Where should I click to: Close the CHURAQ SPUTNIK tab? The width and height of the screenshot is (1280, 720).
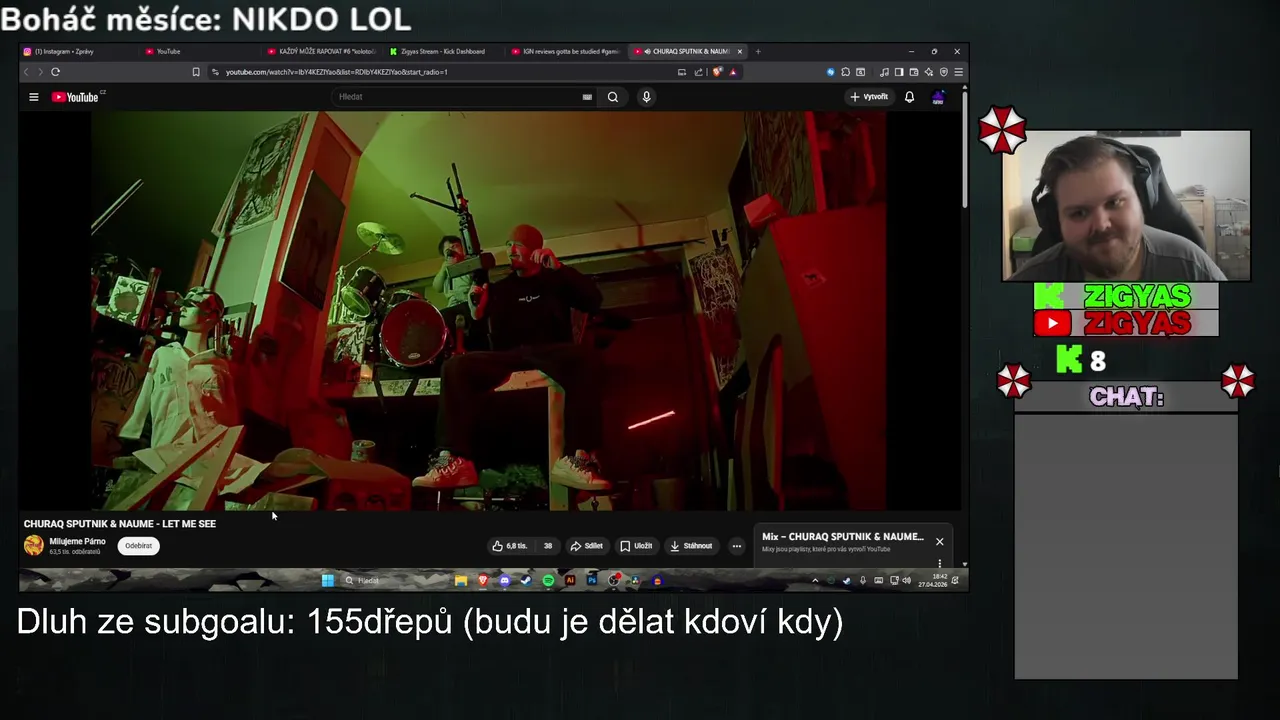tap(740, 51)
